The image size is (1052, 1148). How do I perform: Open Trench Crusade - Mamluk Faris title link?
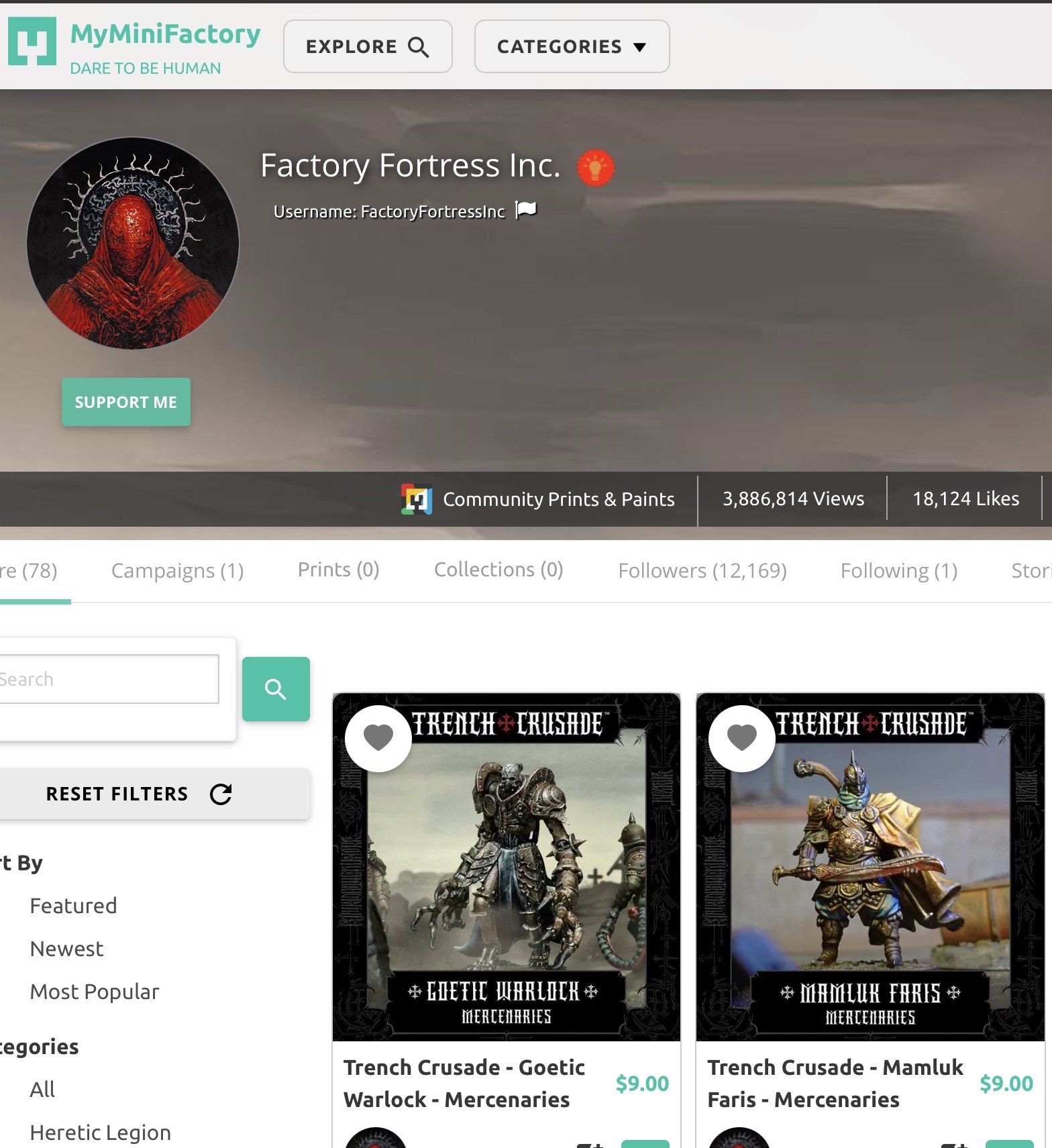pos(835,1083)
